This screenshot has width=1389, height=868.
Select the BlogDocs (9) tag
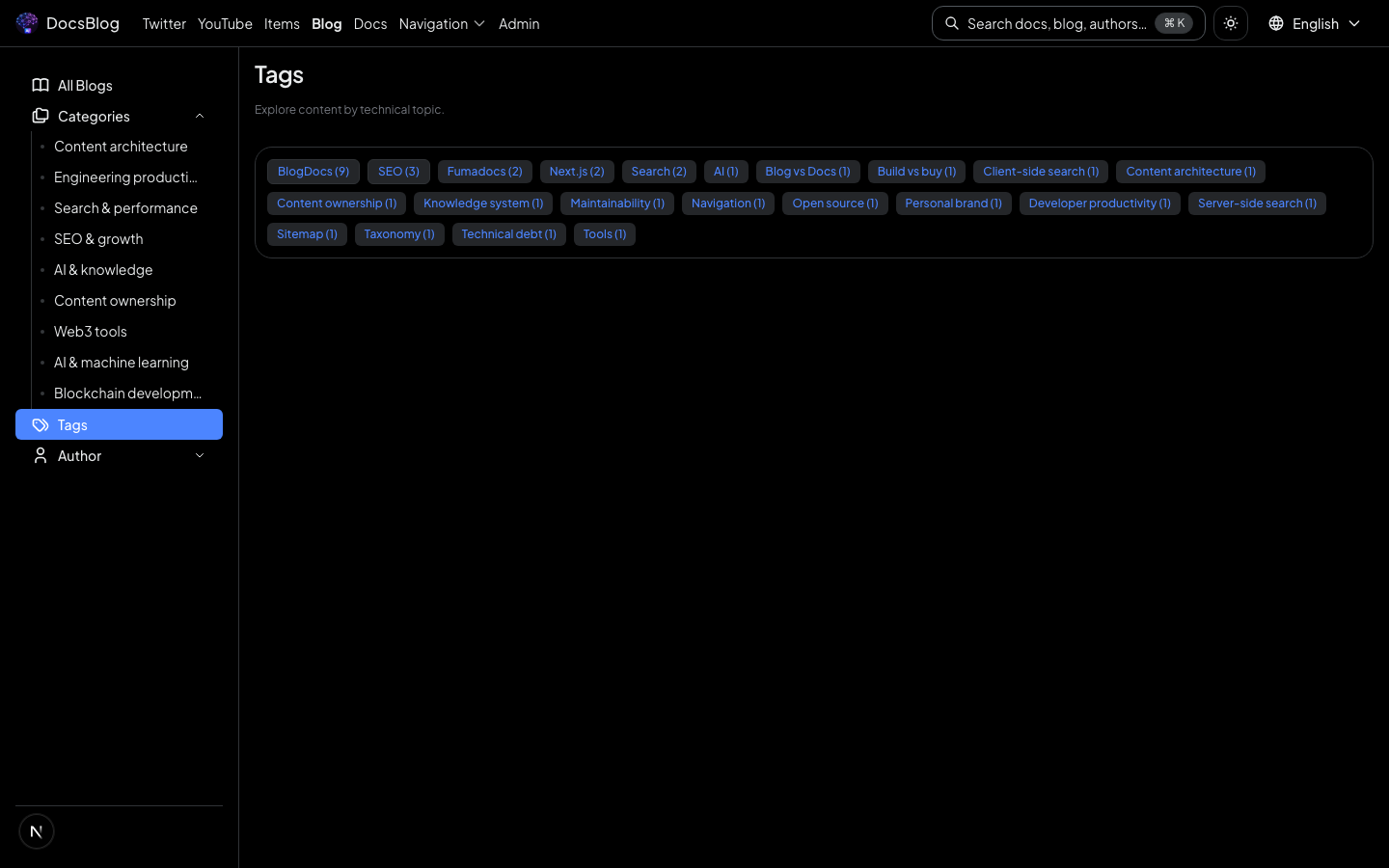click(313, 172)
